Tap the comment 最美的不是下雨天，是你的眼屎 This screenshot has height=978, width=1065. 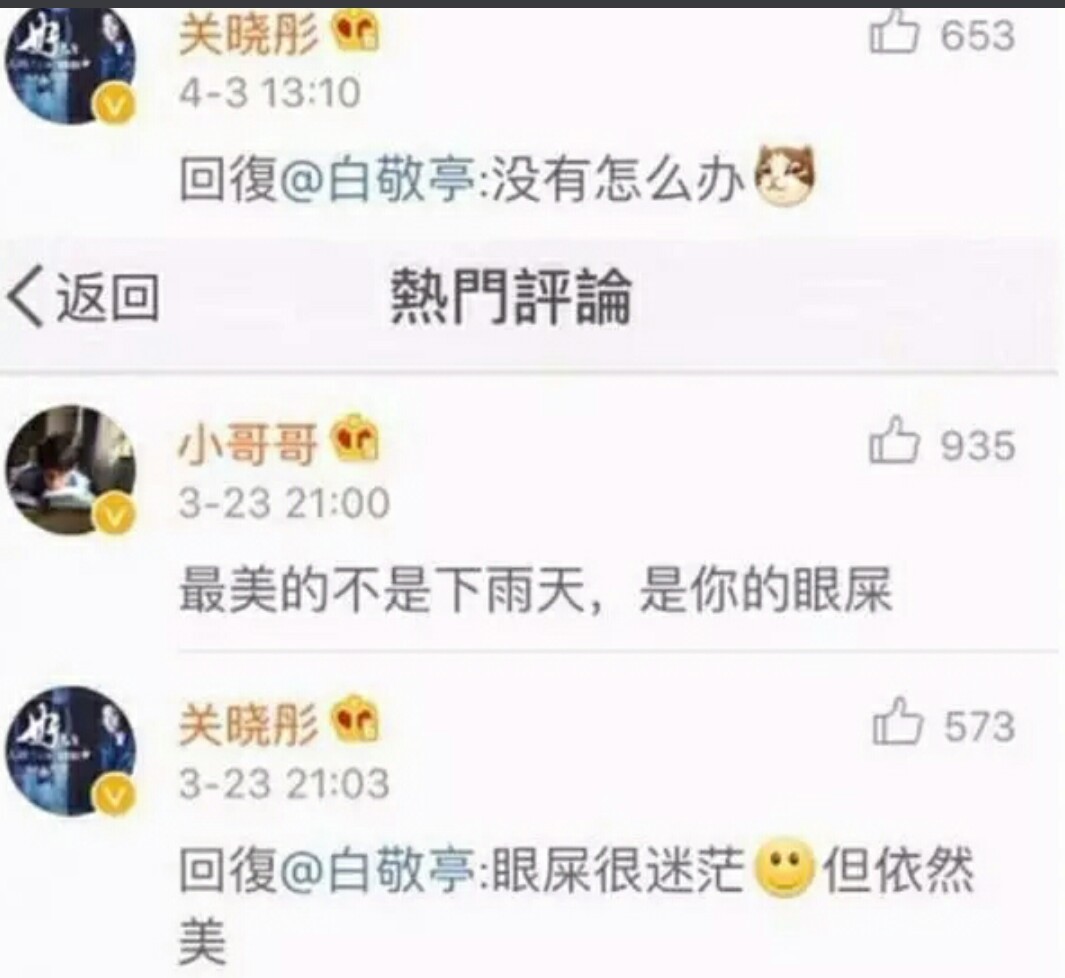coord(535,589)
